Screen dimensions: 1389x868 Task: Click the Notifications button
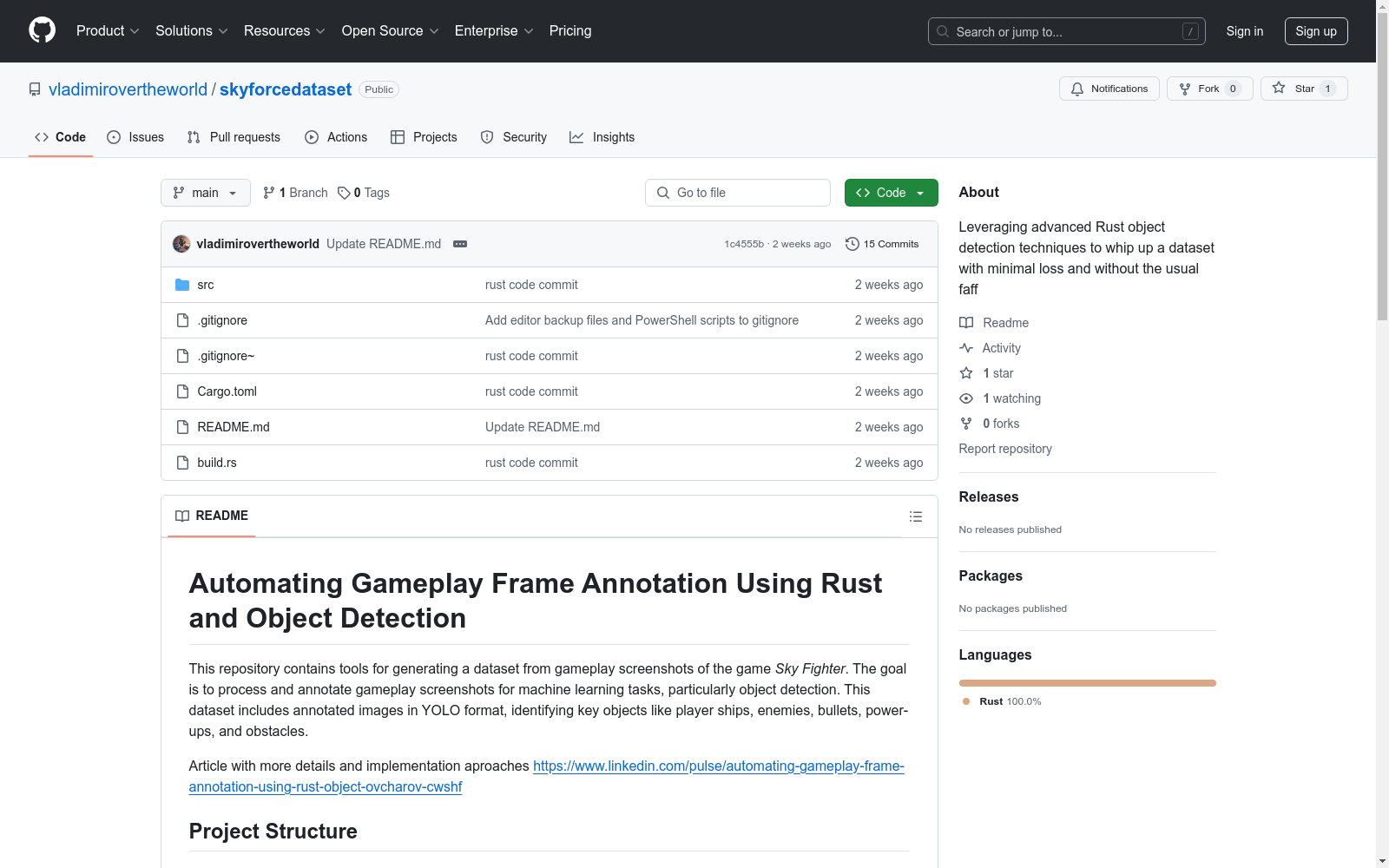[x=1109, y=89]
